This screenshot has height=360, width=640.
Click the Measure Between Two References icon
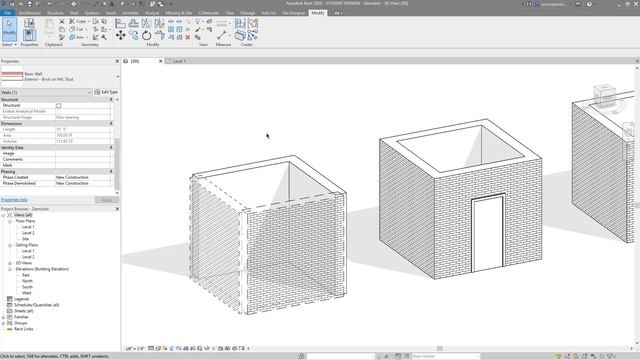point(222,35)
